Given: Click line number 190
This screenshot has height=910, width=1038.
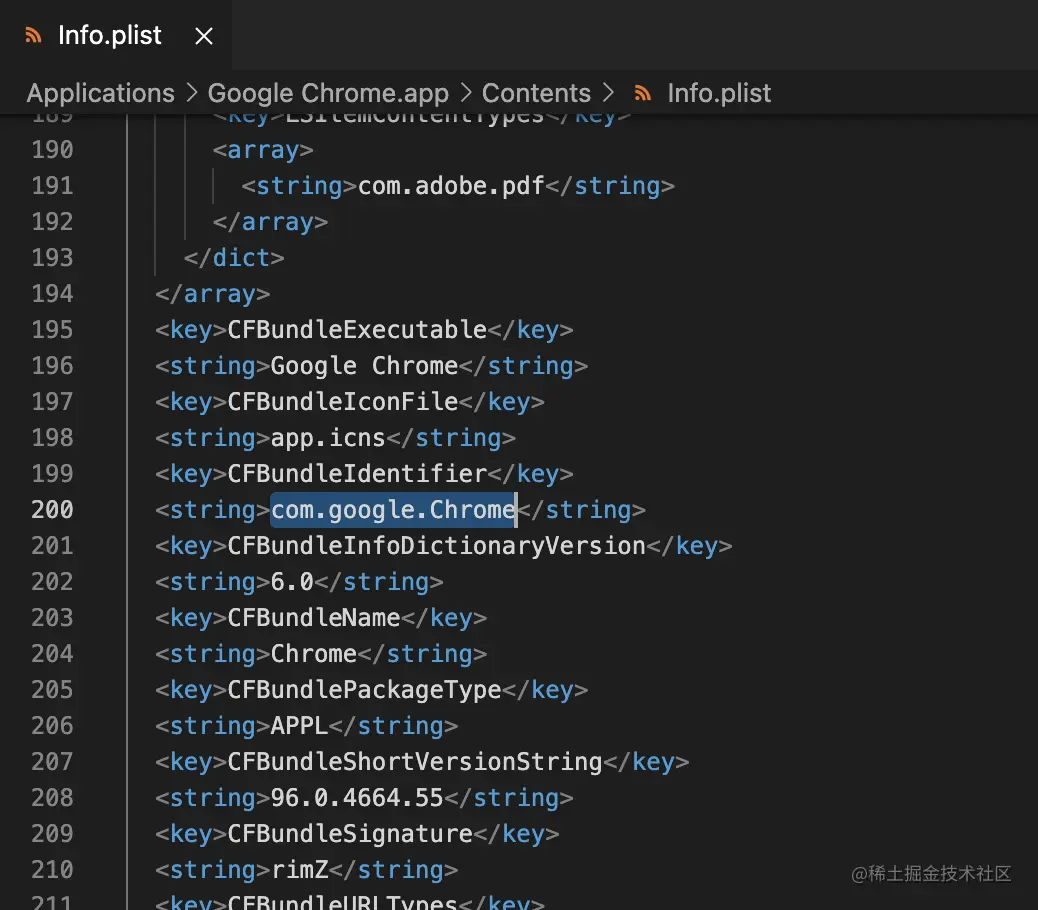Looking at the screenshot, I should point(52,150).
